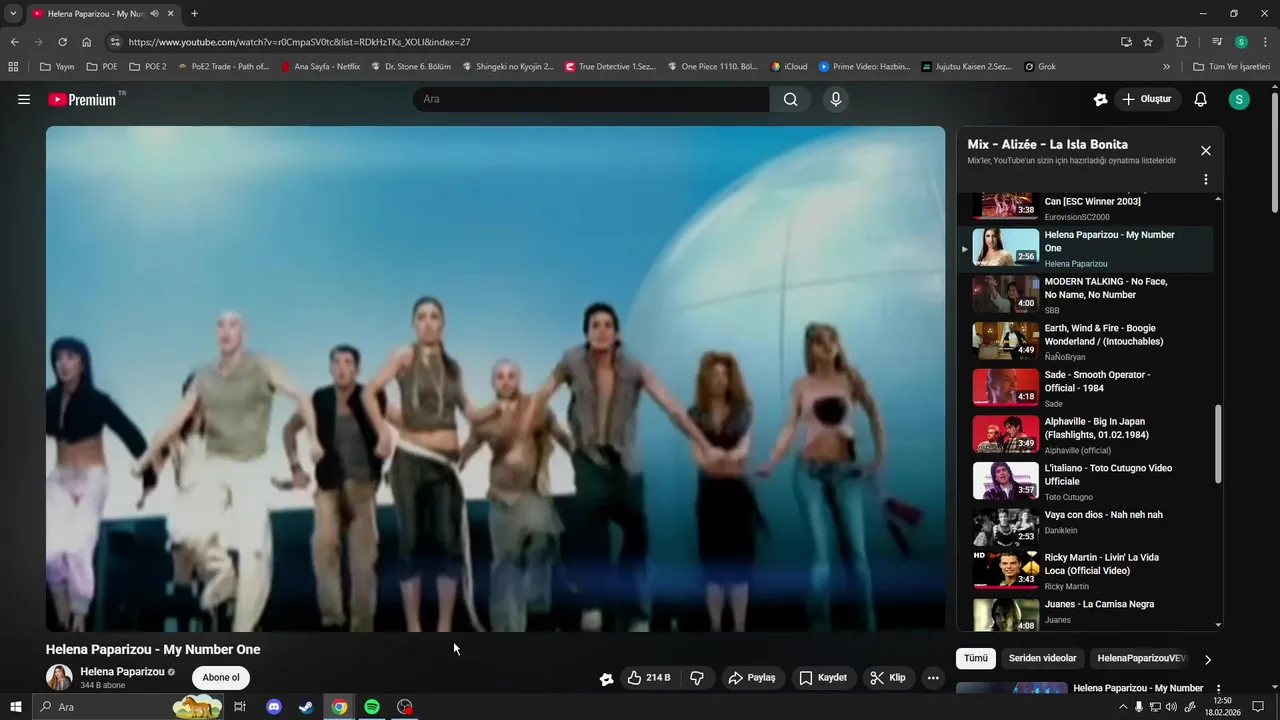Viewport: 1280px width, 720px height.
Task: Click the sparkle icon beside Oluştur
Action: pos(1100,99)
